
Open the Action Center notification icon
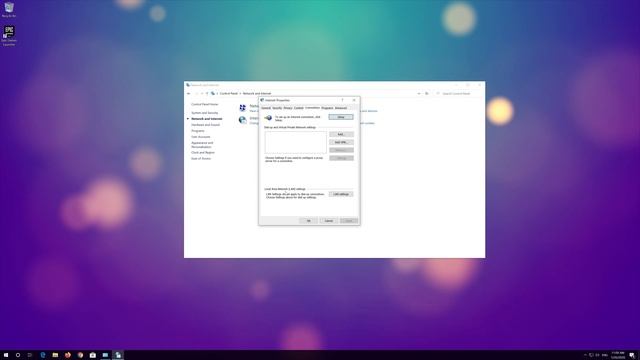(x=632, y=355)
